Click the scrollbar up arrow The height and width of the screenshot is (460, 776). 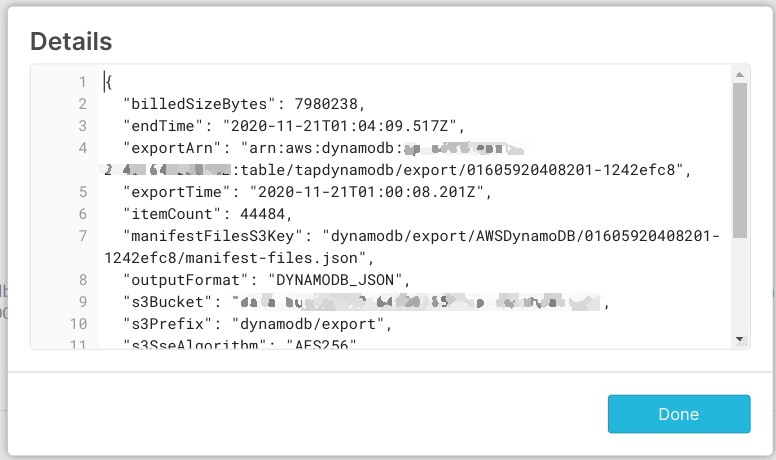pyautogui.click(x=740, y=75)
